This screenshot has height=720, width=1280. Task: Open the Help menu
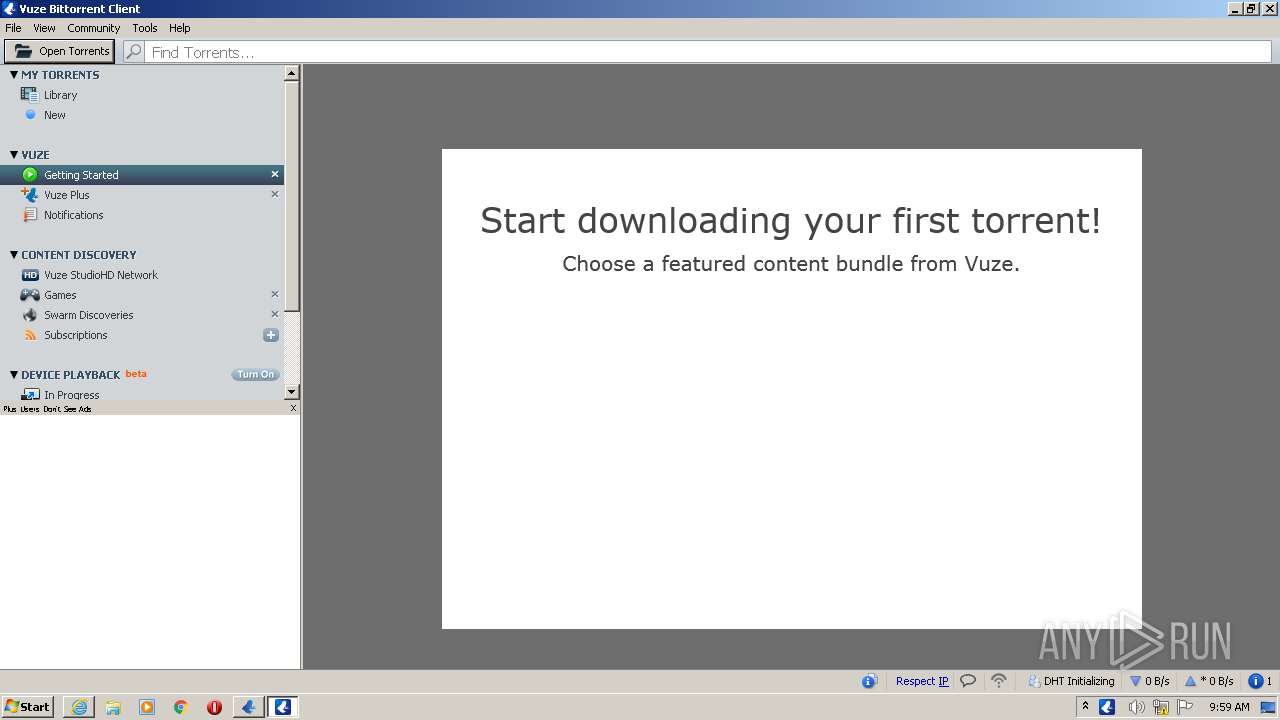pos(180,28)
